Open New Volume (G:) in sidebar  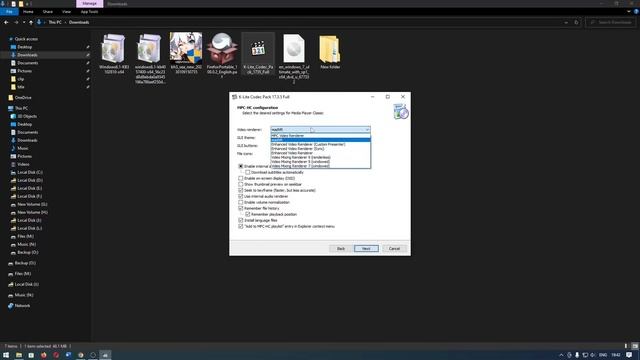(32, 204)
